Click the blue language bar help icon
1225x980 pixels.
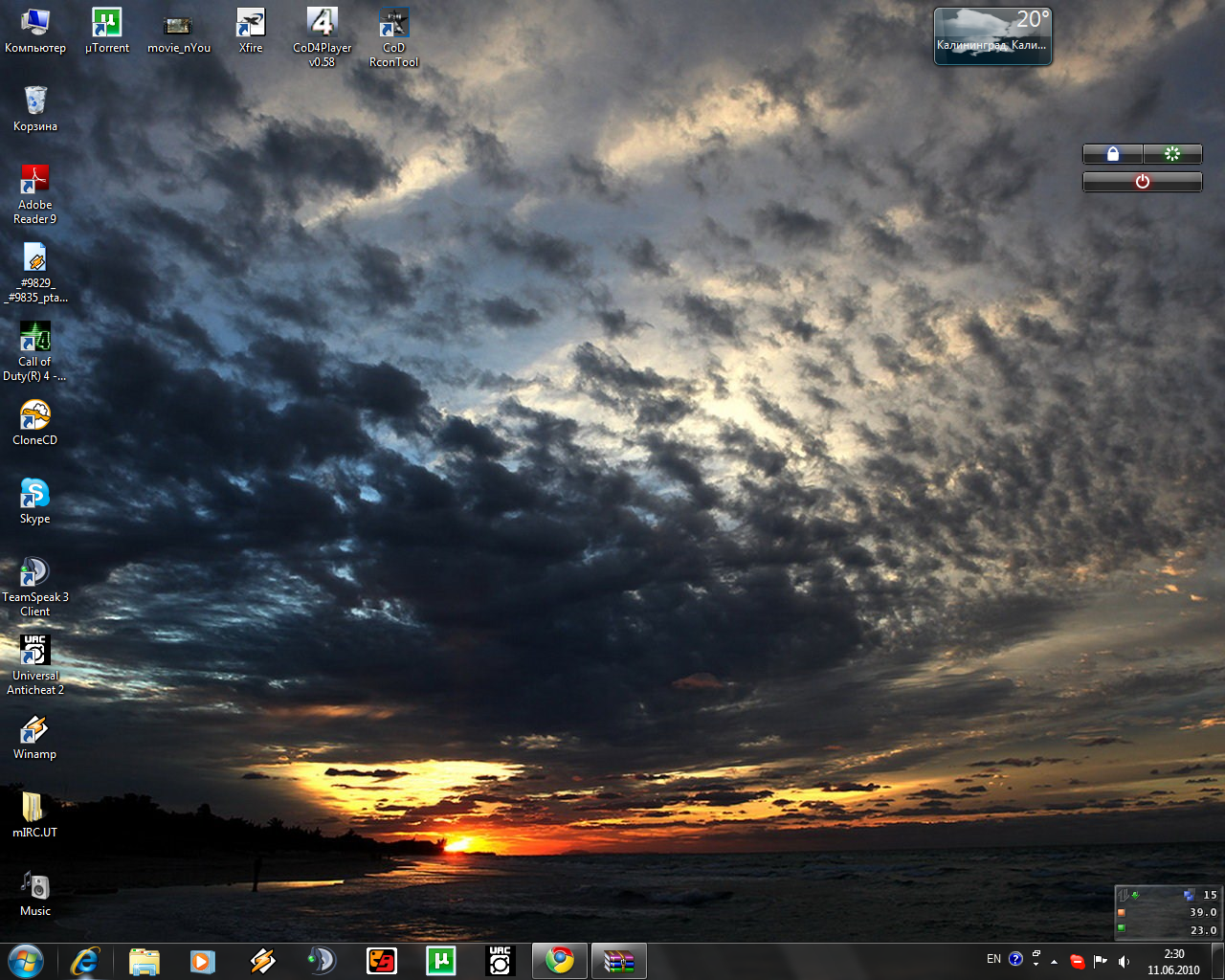1015,959
